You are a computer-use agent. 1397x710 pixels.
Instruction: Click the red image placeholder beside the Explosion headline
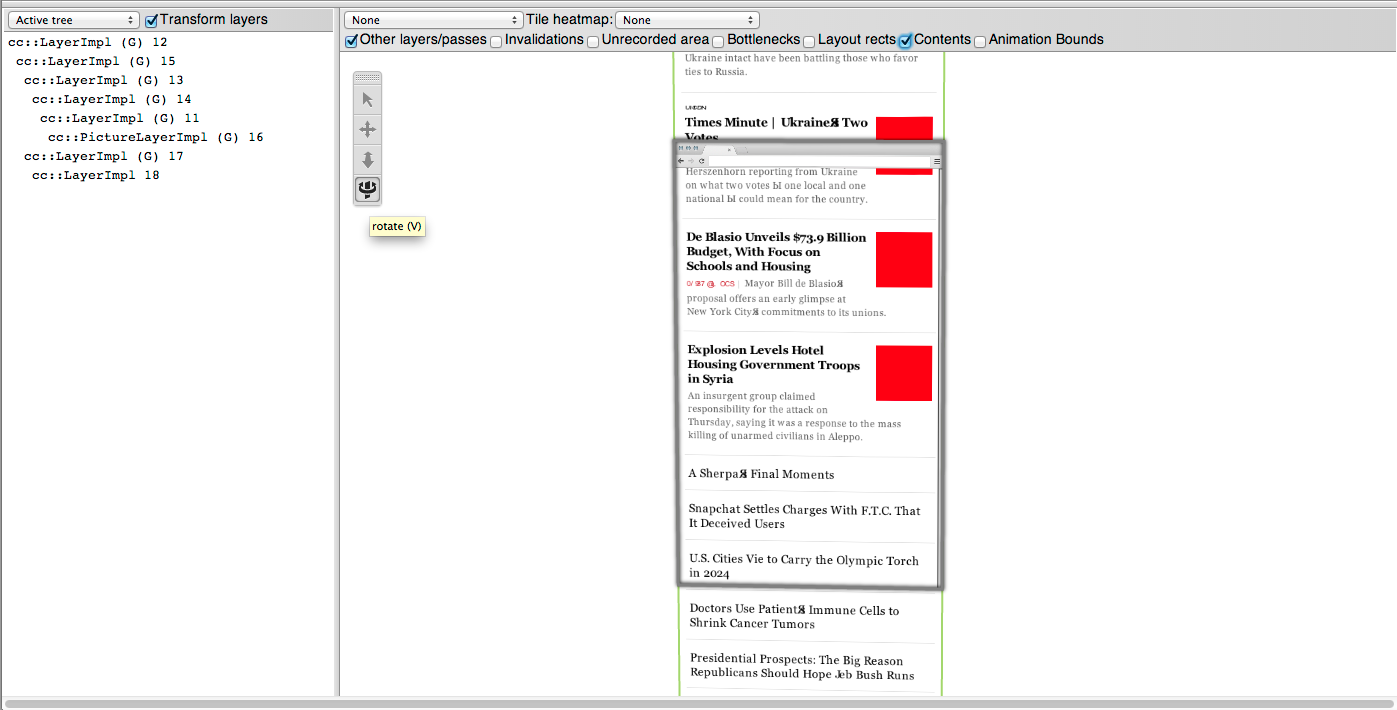click(903, 373)
